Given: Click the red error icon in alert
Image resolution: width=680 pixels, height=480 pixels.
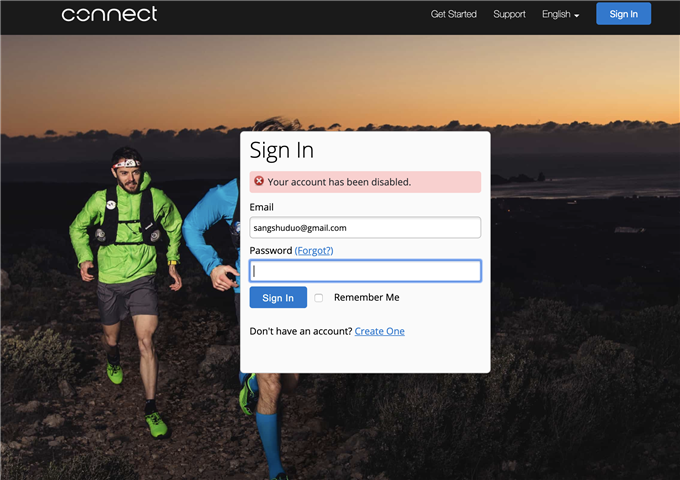Looking at the screenshot, I should (x=259, y=182).
